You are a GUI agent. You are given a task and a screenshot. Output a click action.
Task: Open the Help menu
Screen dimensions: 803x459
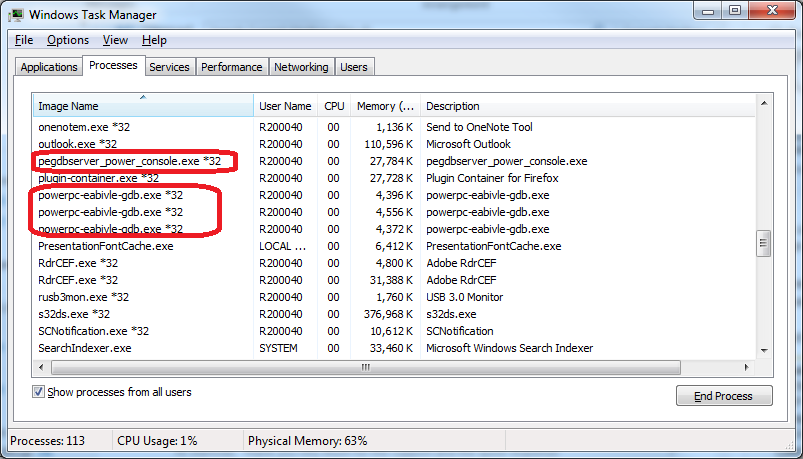click(x=154, y=40)
